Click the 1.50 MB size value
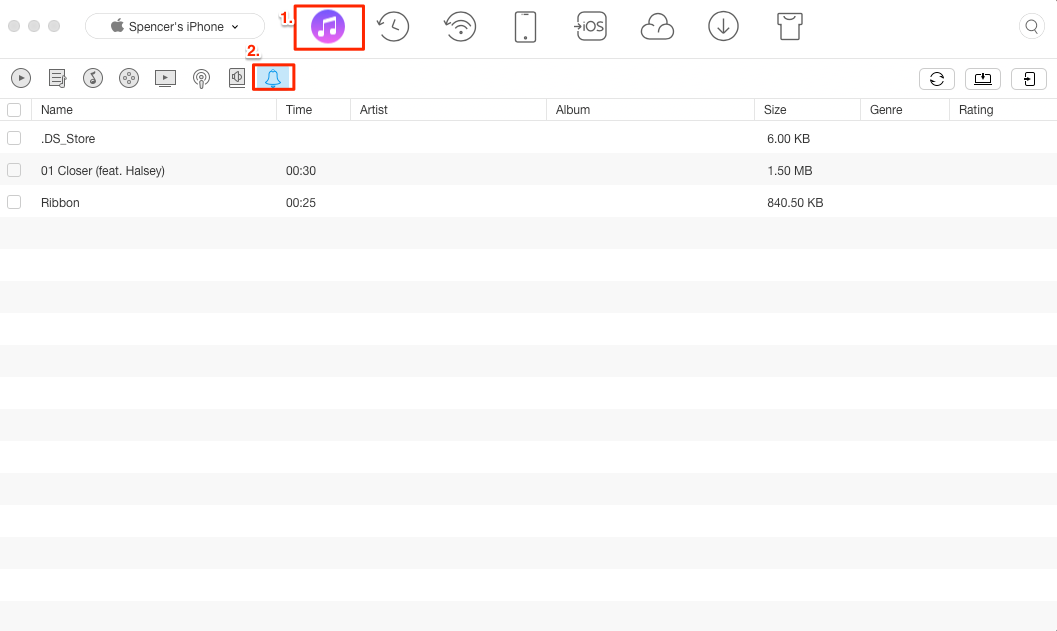1057x631 pixels. coord(789,171)
